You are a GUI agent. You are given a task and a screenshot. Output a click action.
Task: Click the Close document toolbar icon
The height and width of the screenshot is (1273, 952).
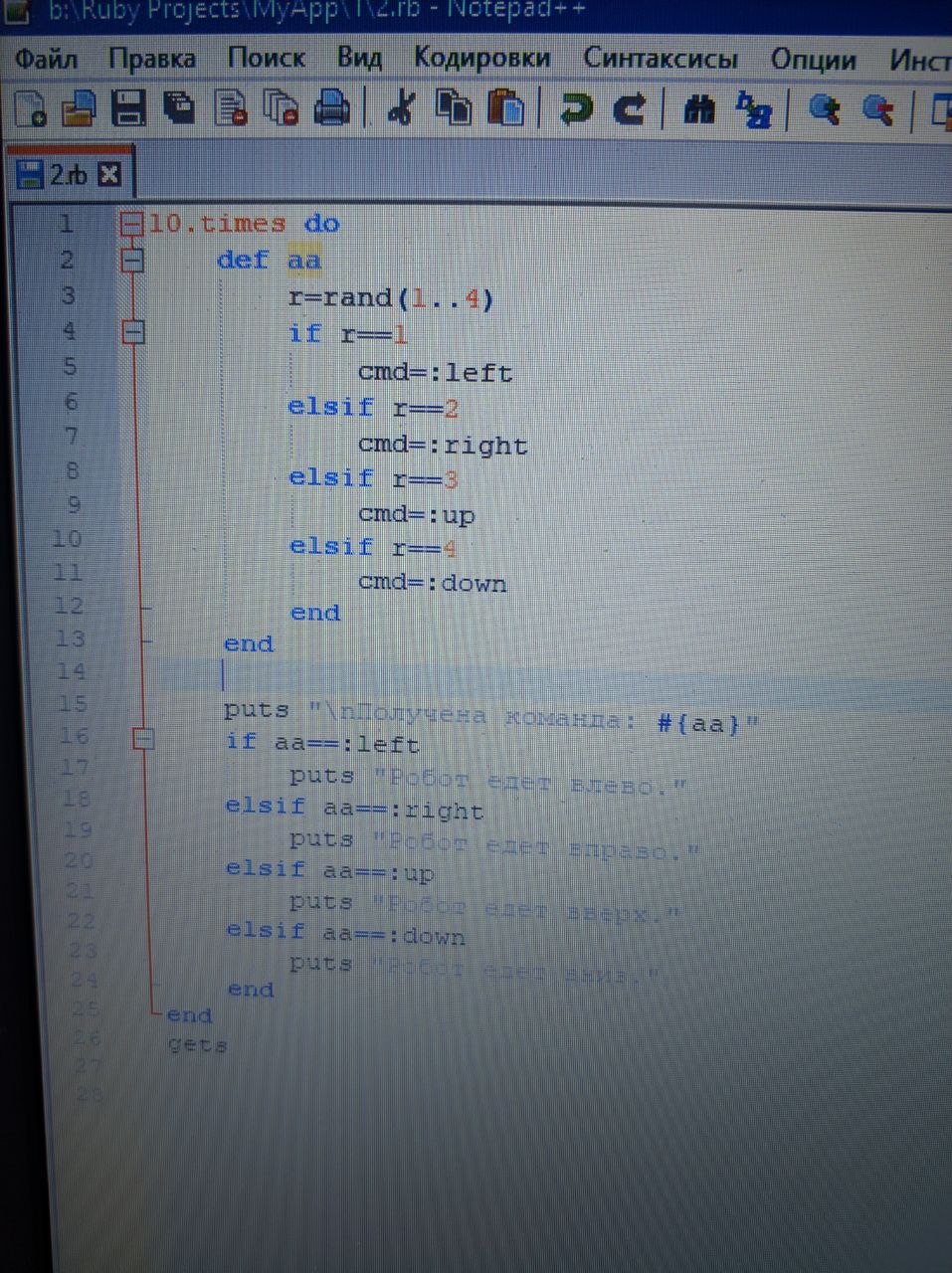232,107
